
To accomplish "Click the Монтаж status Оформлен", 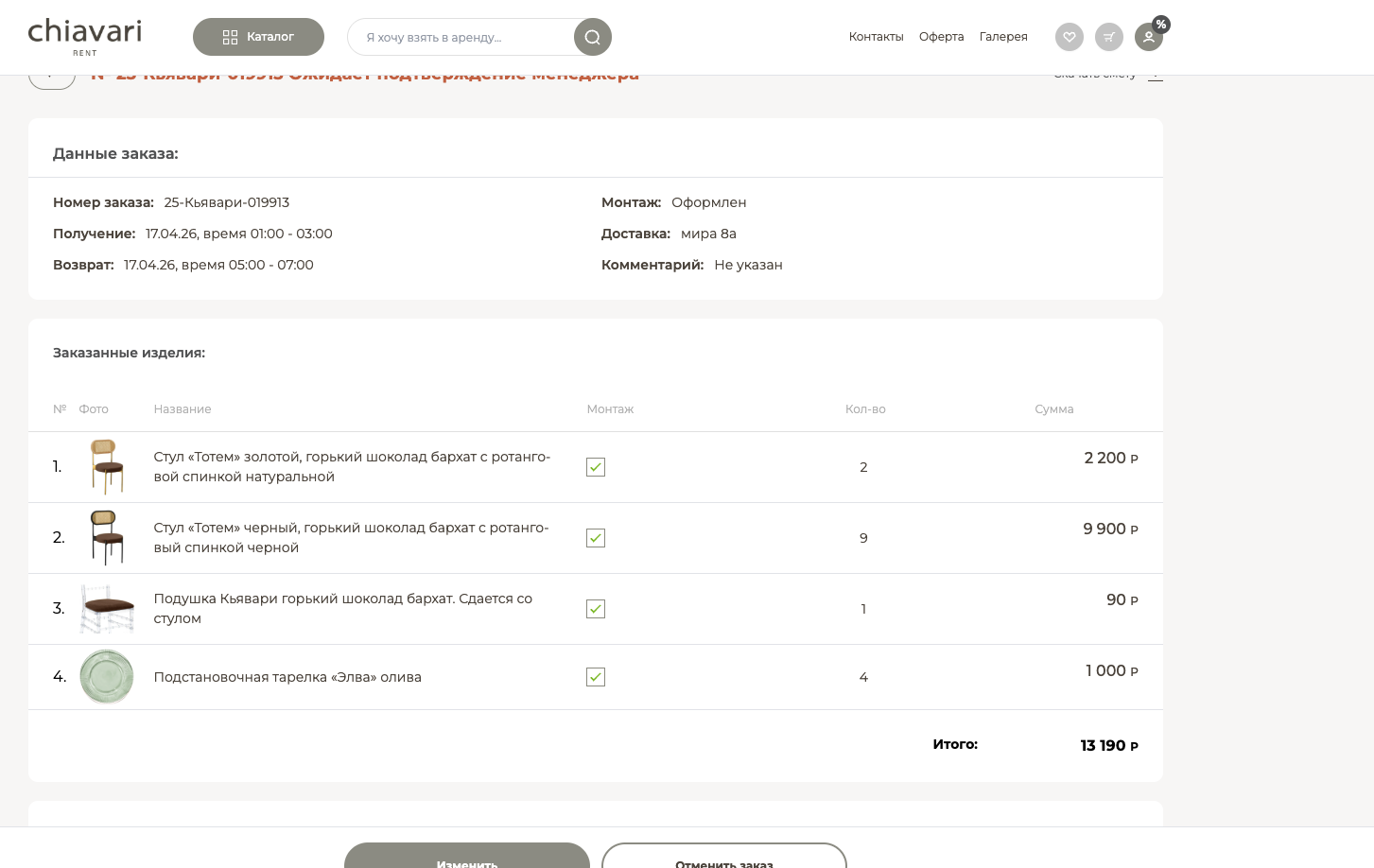I will (709, 202).
